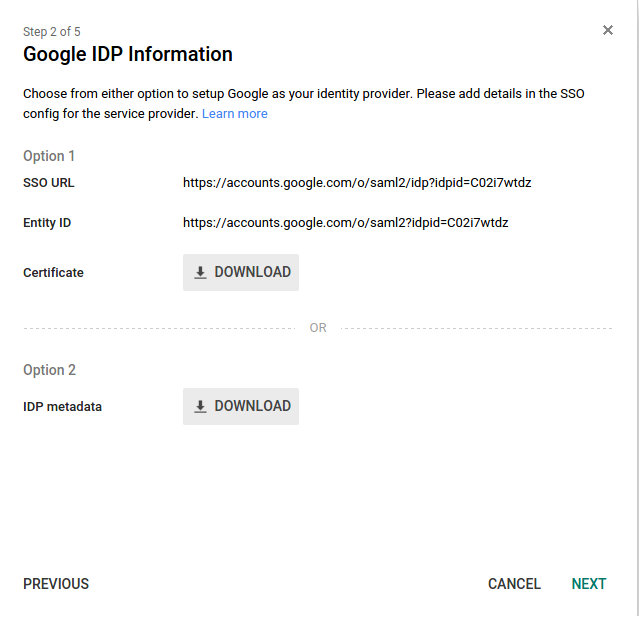Click the "Google IDP Information" heading
This screenshot has height=619, width=639.
128,54
